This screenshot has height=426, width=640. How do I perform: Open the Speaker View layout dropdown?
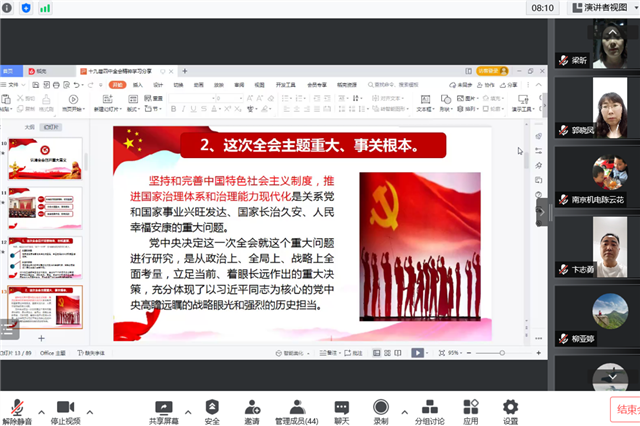click(601, 8)
